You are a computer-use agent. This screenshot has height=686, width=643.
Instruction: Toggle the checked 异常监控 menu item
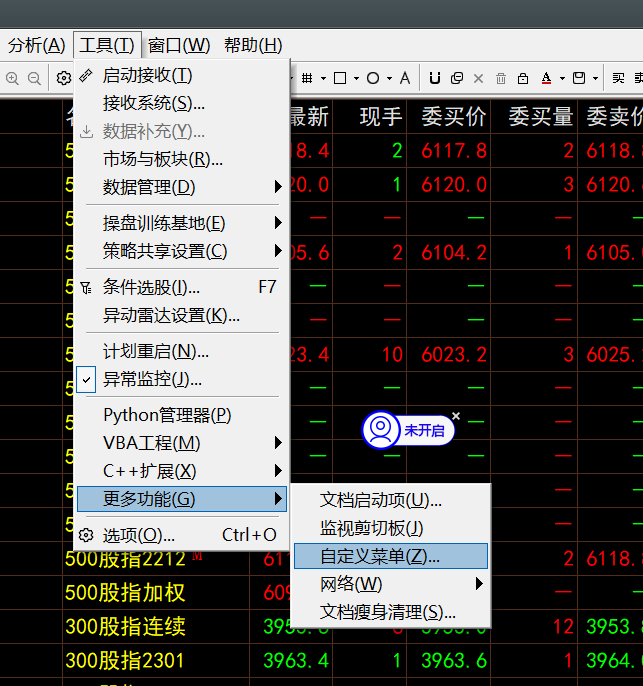coord(152,380)
